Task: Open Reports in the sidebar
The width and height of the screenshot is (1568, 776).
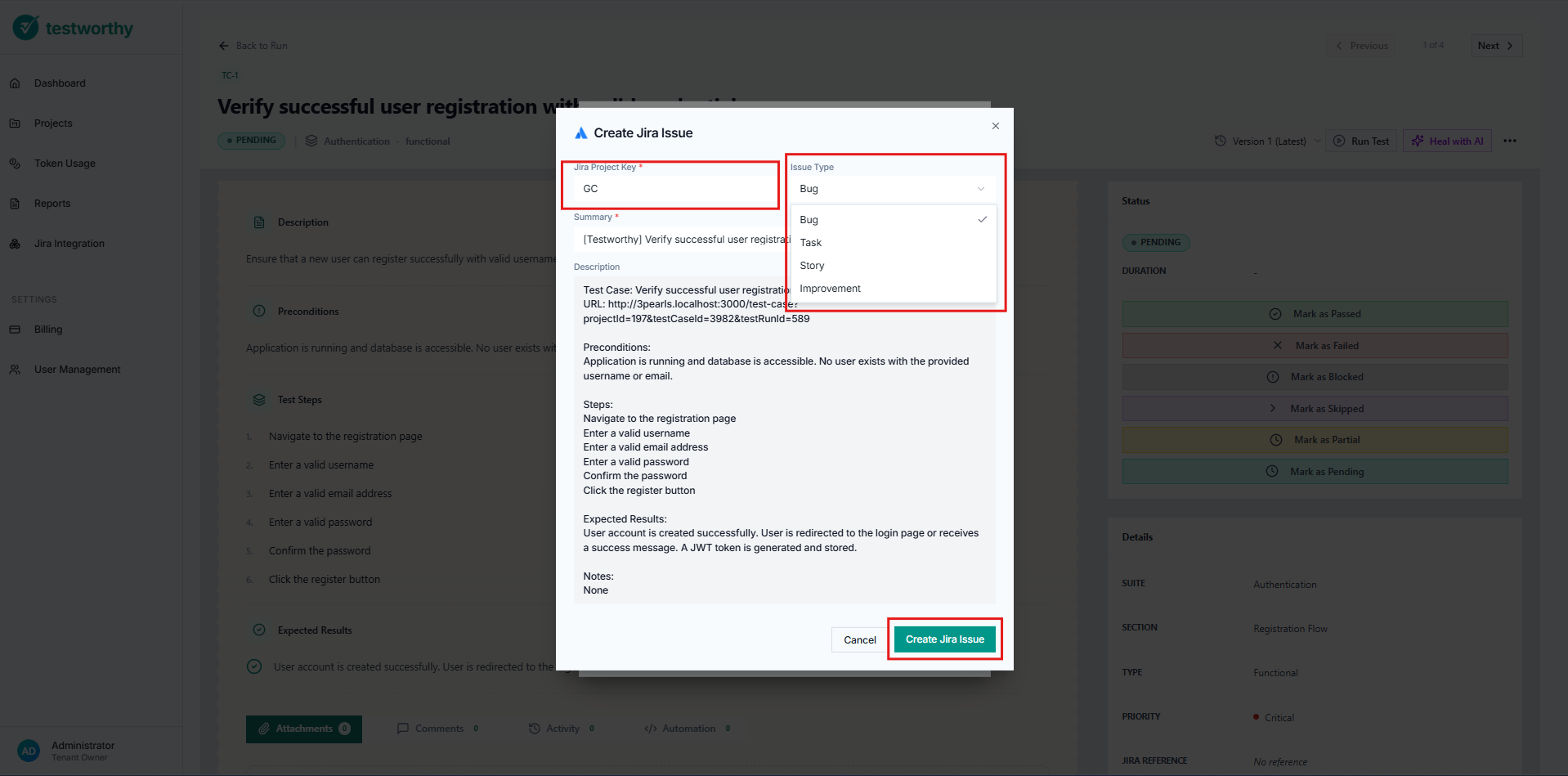Action: [x=52, y=204]
